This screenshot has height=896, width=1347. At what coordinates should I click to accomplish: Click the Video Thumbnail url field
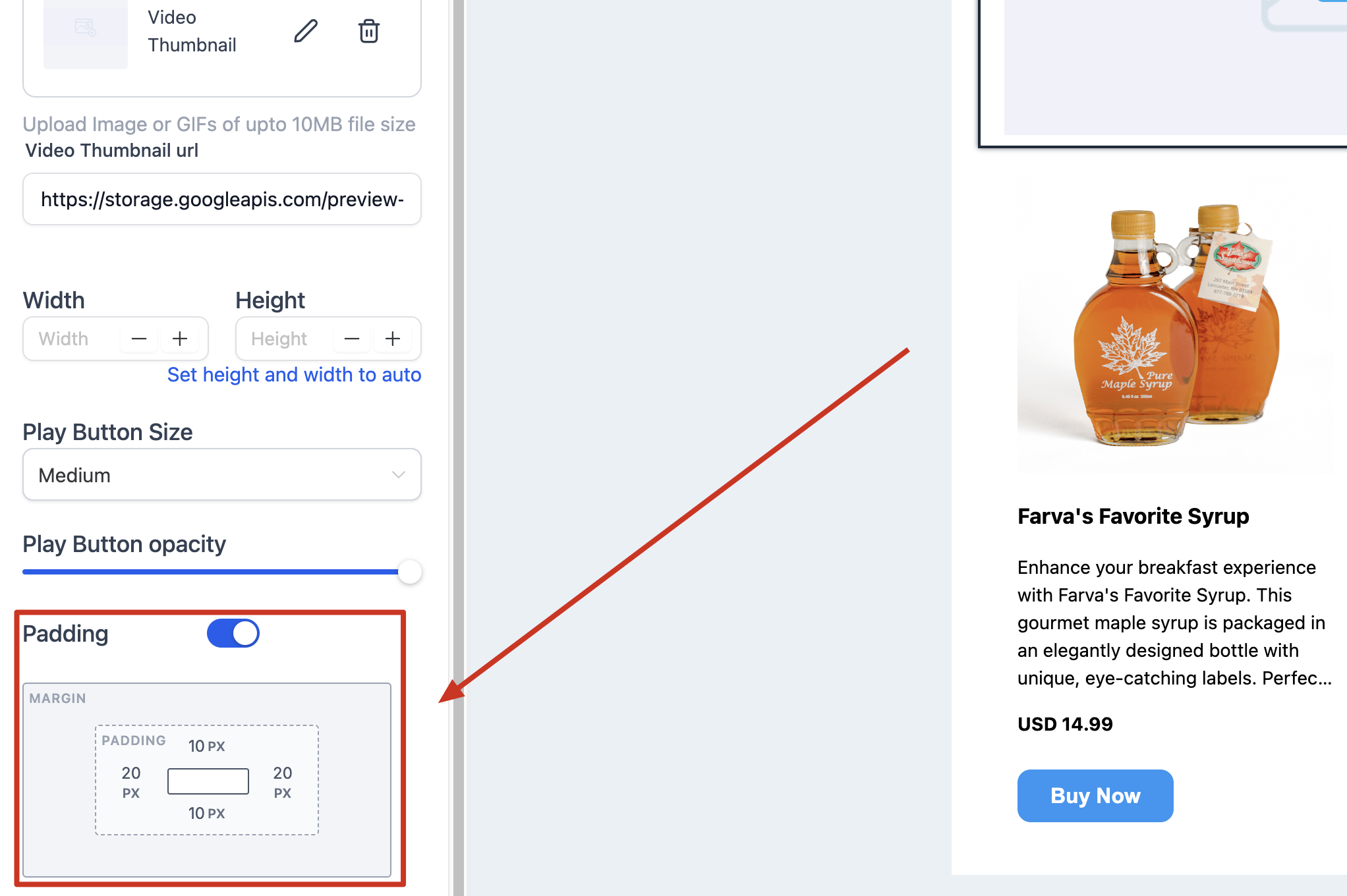(x=222, y=199)
